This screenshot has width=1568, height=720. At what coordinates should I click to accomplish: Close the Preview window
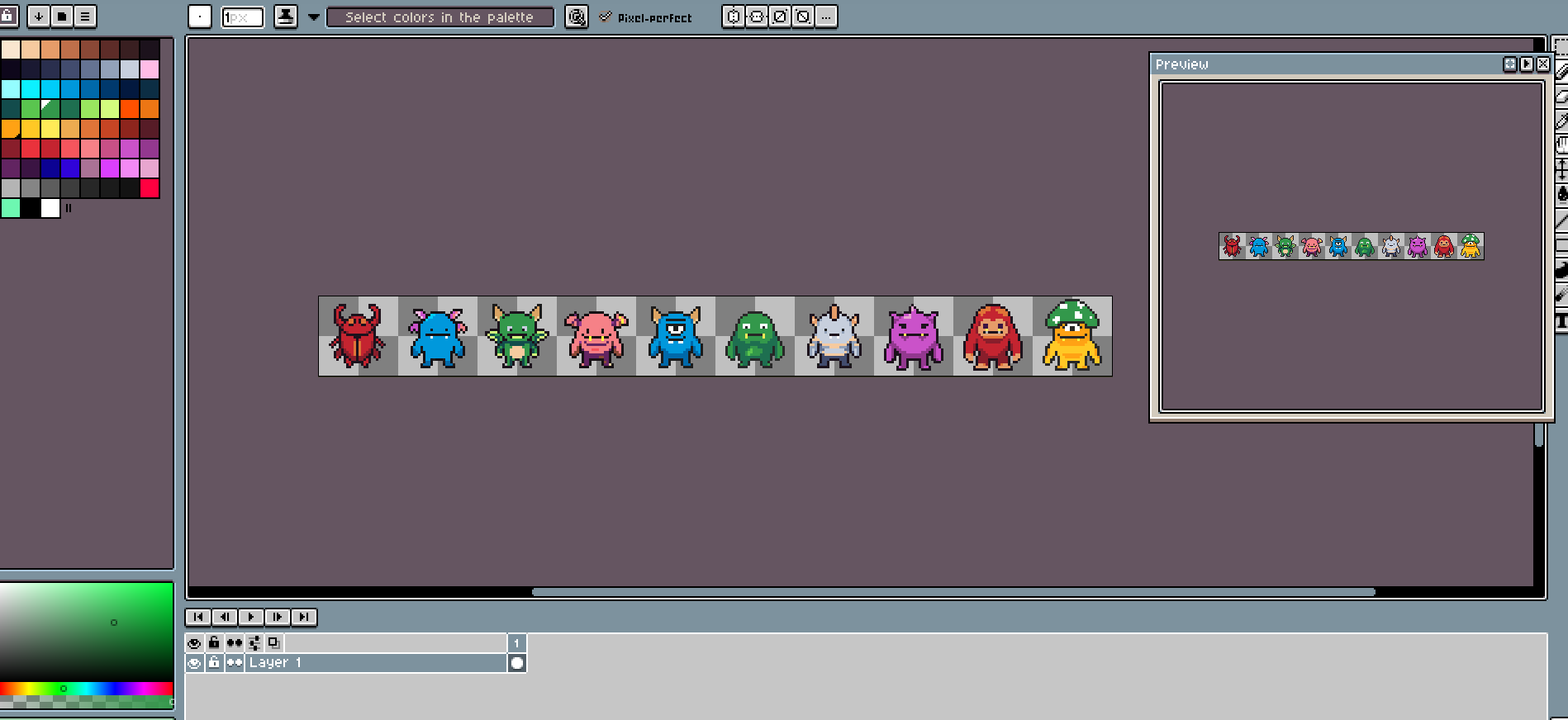tap(1542, 64)
